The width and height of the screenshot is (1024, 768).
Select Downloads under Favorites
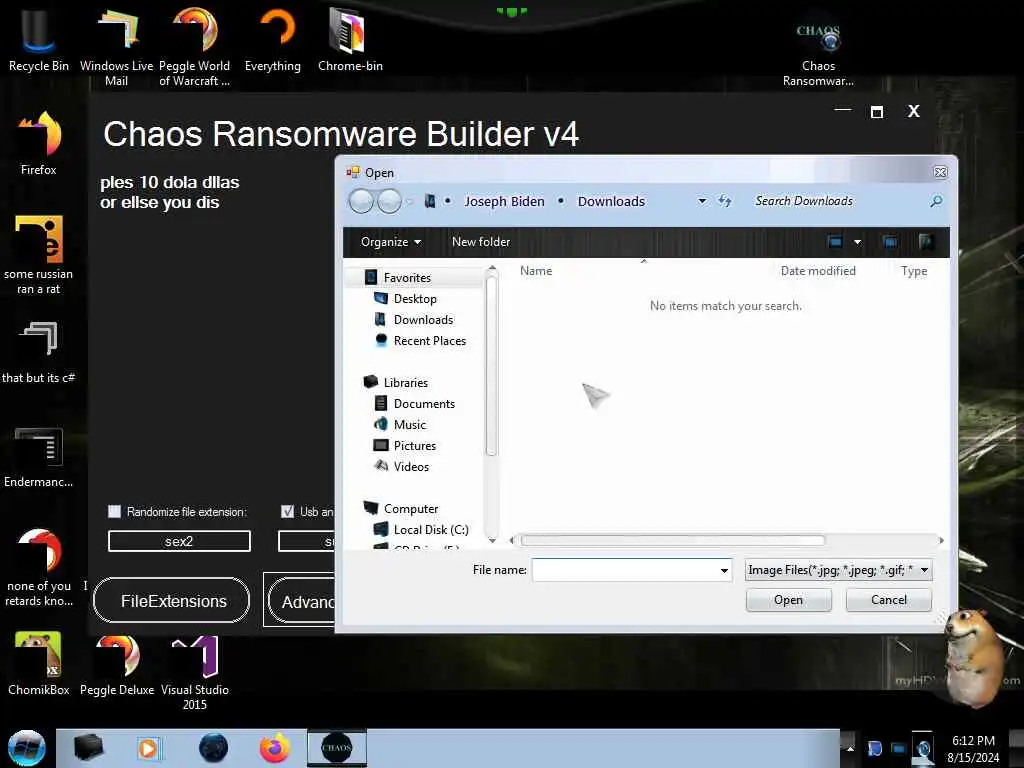tap(423, 319)
